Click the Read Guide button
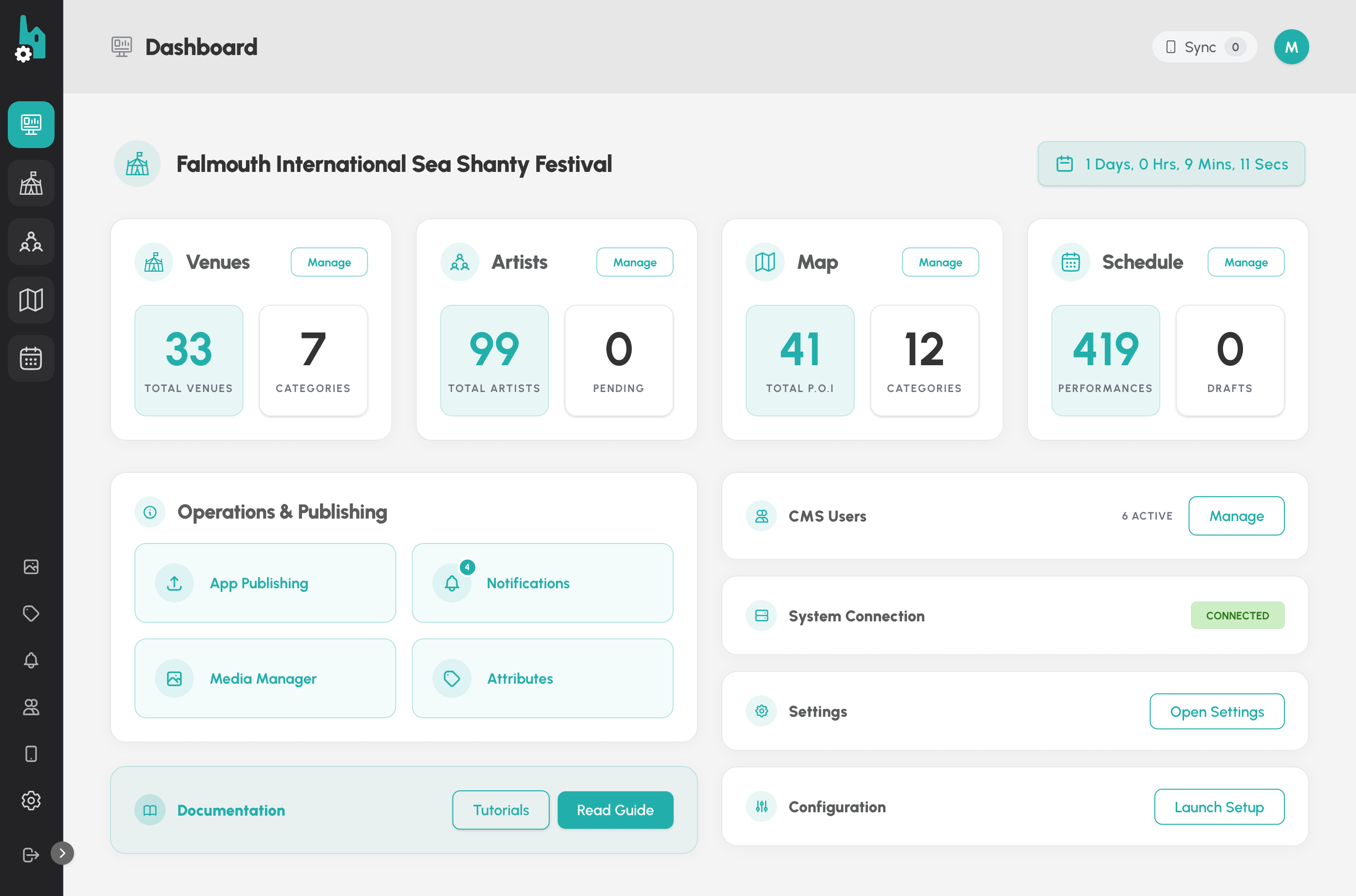 pyautogui.click(x=616, y=810)
